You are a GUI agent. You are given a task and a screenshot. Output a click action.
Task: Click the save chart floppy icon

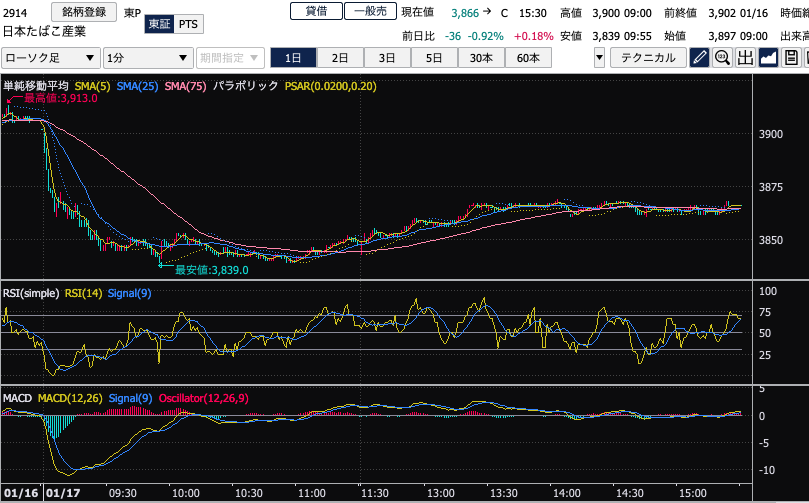pyautogui.click(x=790, y=57)
